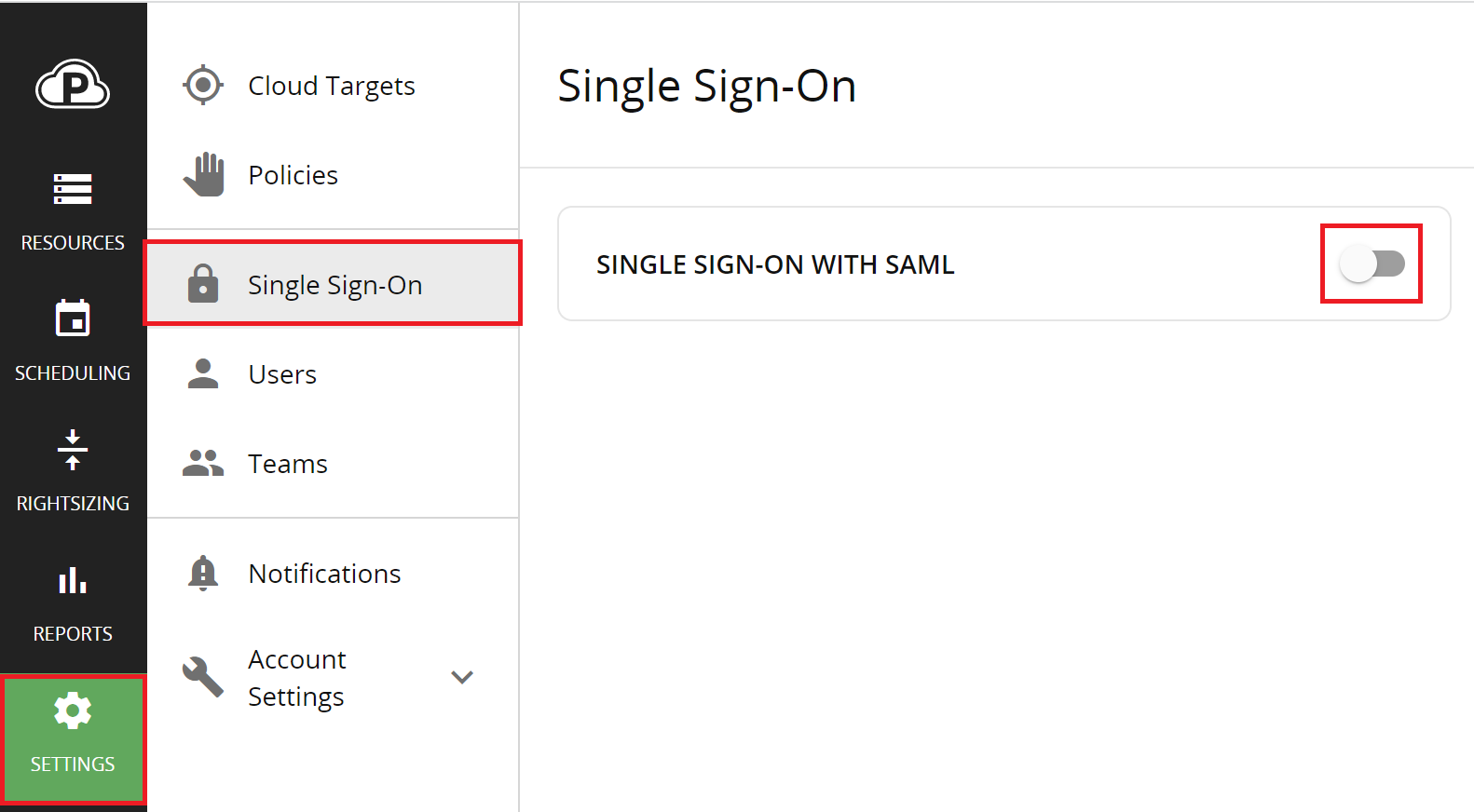Click the Account Settings wrench icon
This screenshot has height=812, width=1474.
coord(203,677)
